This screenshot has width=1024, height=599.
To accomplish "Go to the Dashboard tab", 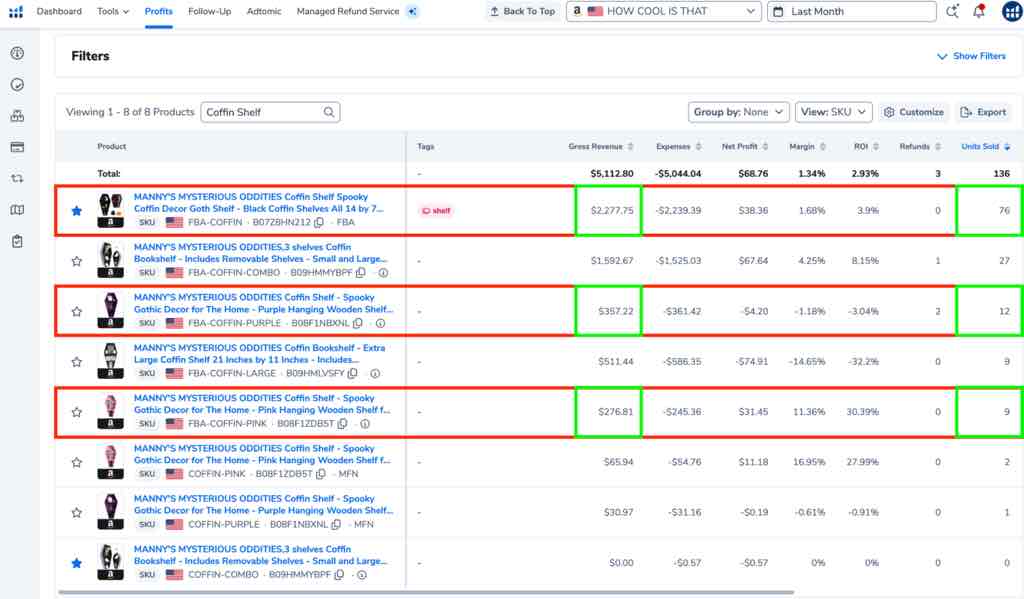I will click(x=59, y=11).
